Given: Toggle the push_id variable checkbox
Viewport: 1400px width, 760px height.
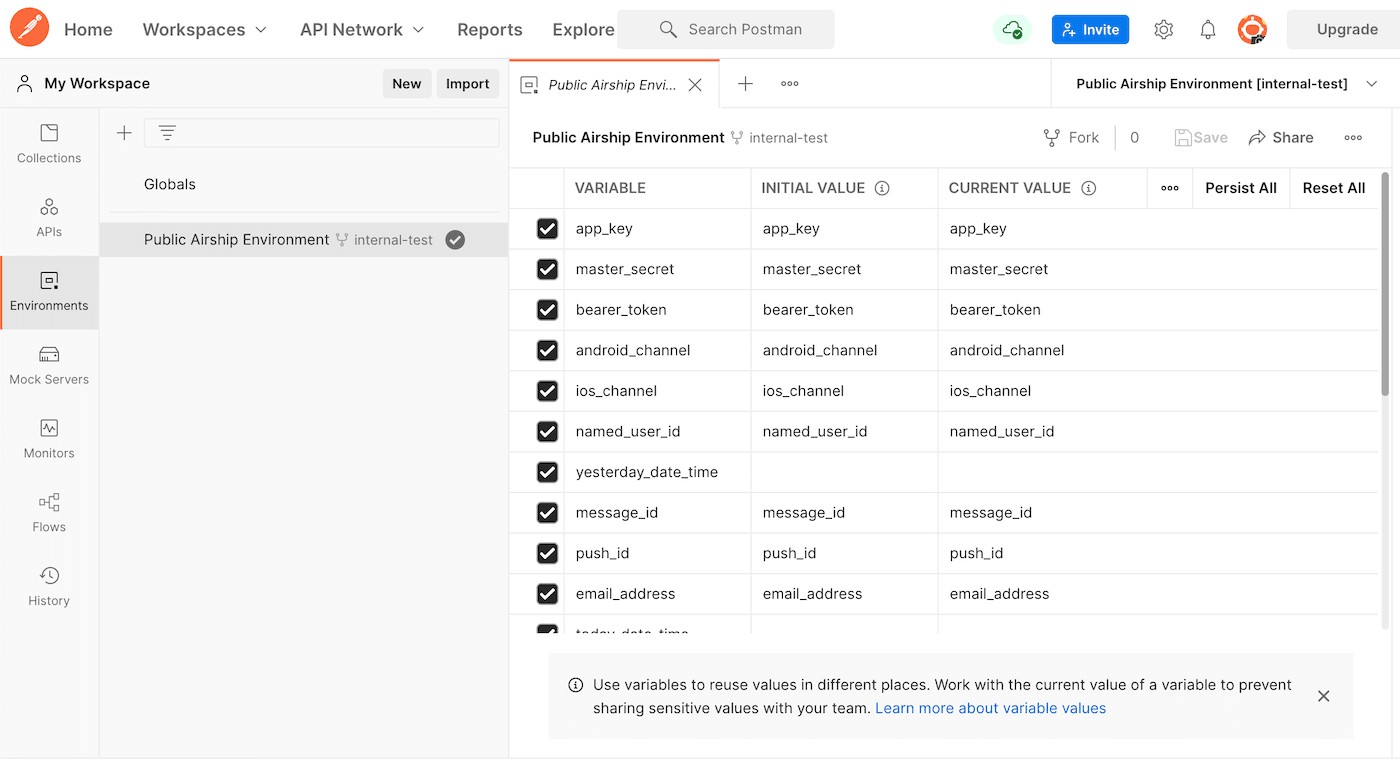Looking at the screenshot, I should point(547,553).
